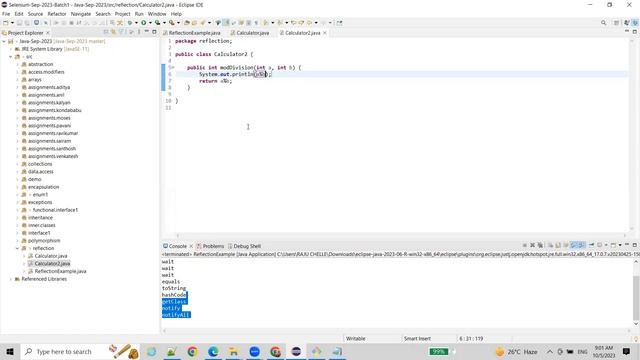The width and height of the screenshot is (640, 360).
Task: Run the program with green Run icon
Action: [144, 23]
